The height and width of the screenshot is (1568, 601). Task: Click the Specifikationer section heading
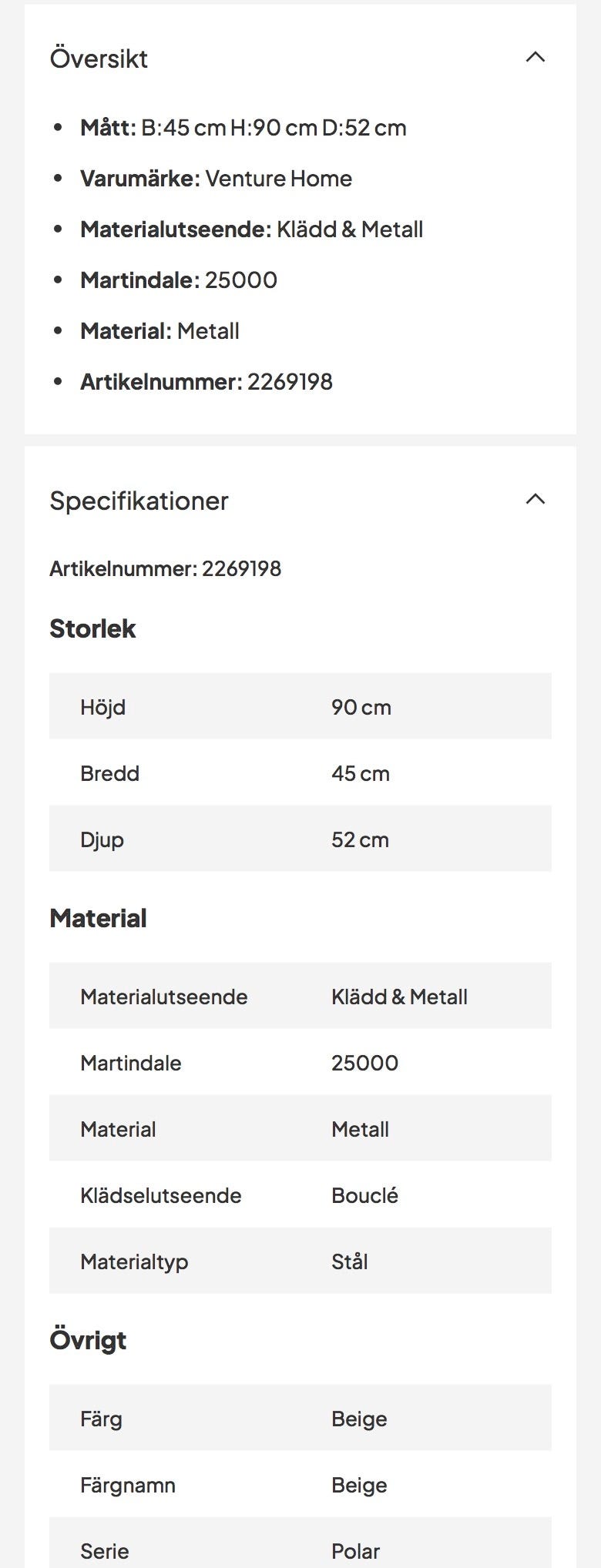(139, 501)
